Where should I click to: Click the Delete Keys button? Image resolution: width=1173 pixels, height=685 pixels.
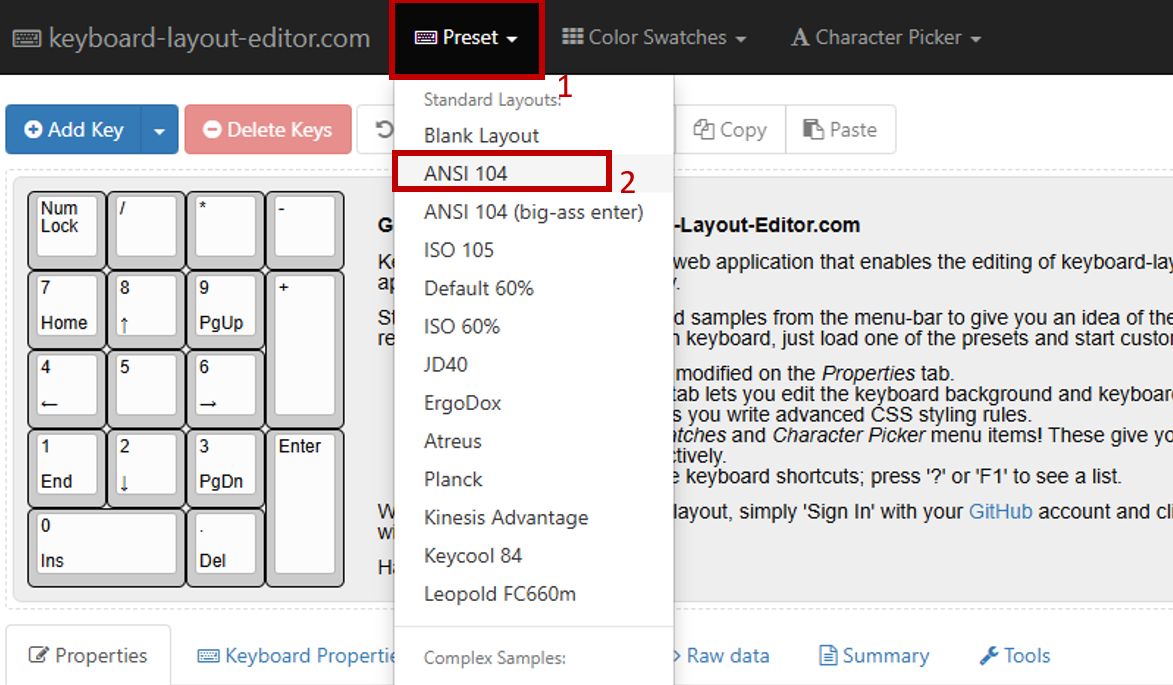(x=268, y=129)
